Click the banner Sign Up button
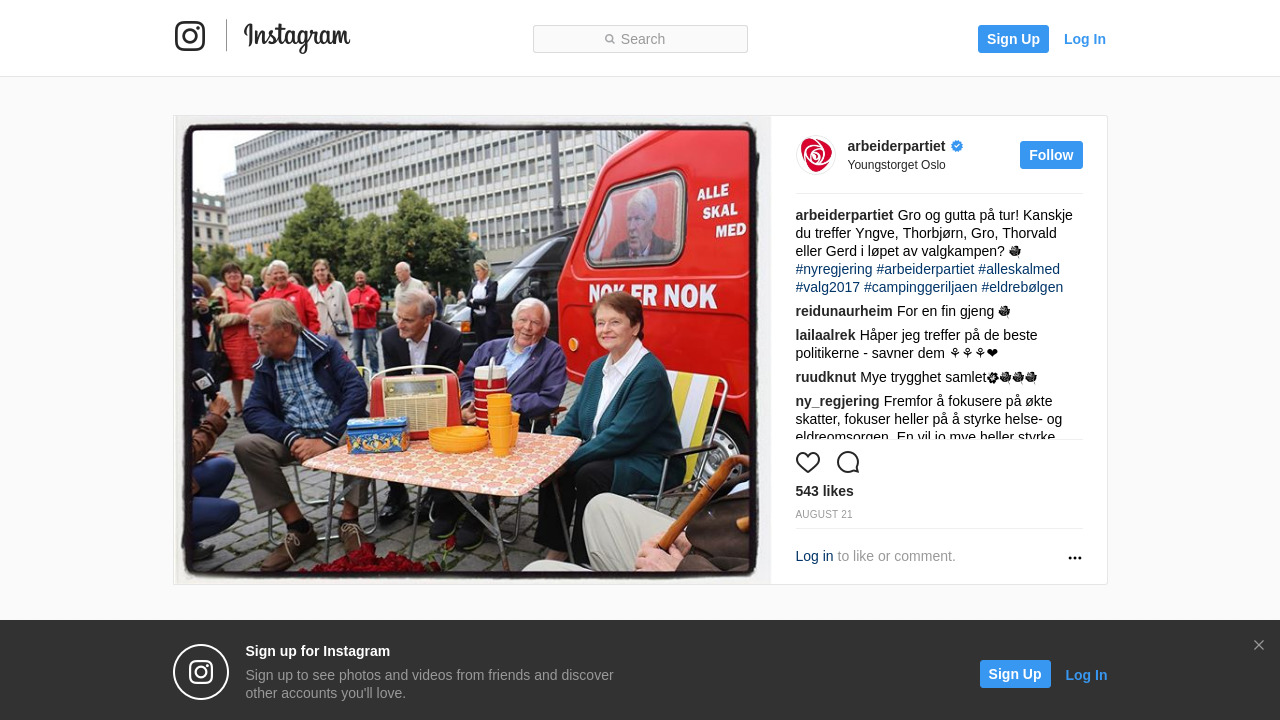1280x720 pixels. click(x=1015, y=674)
